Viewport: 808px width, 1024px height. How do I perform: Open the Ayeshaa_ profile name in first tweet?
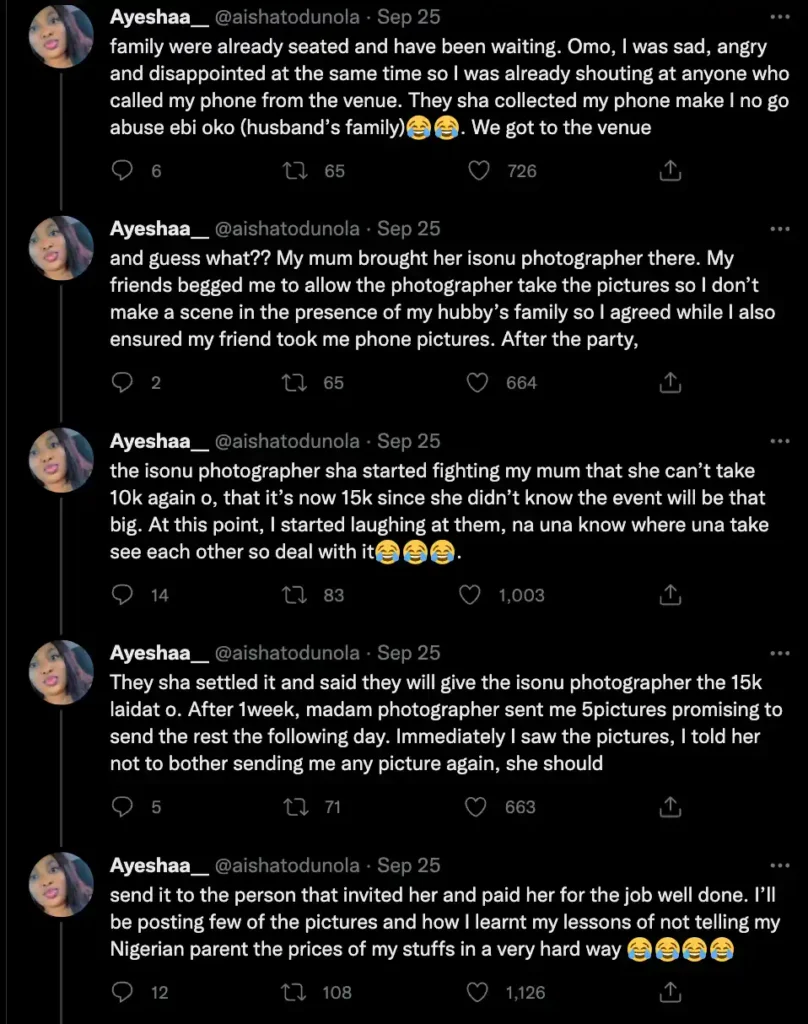pyautogui.click(x=158, y=17)
